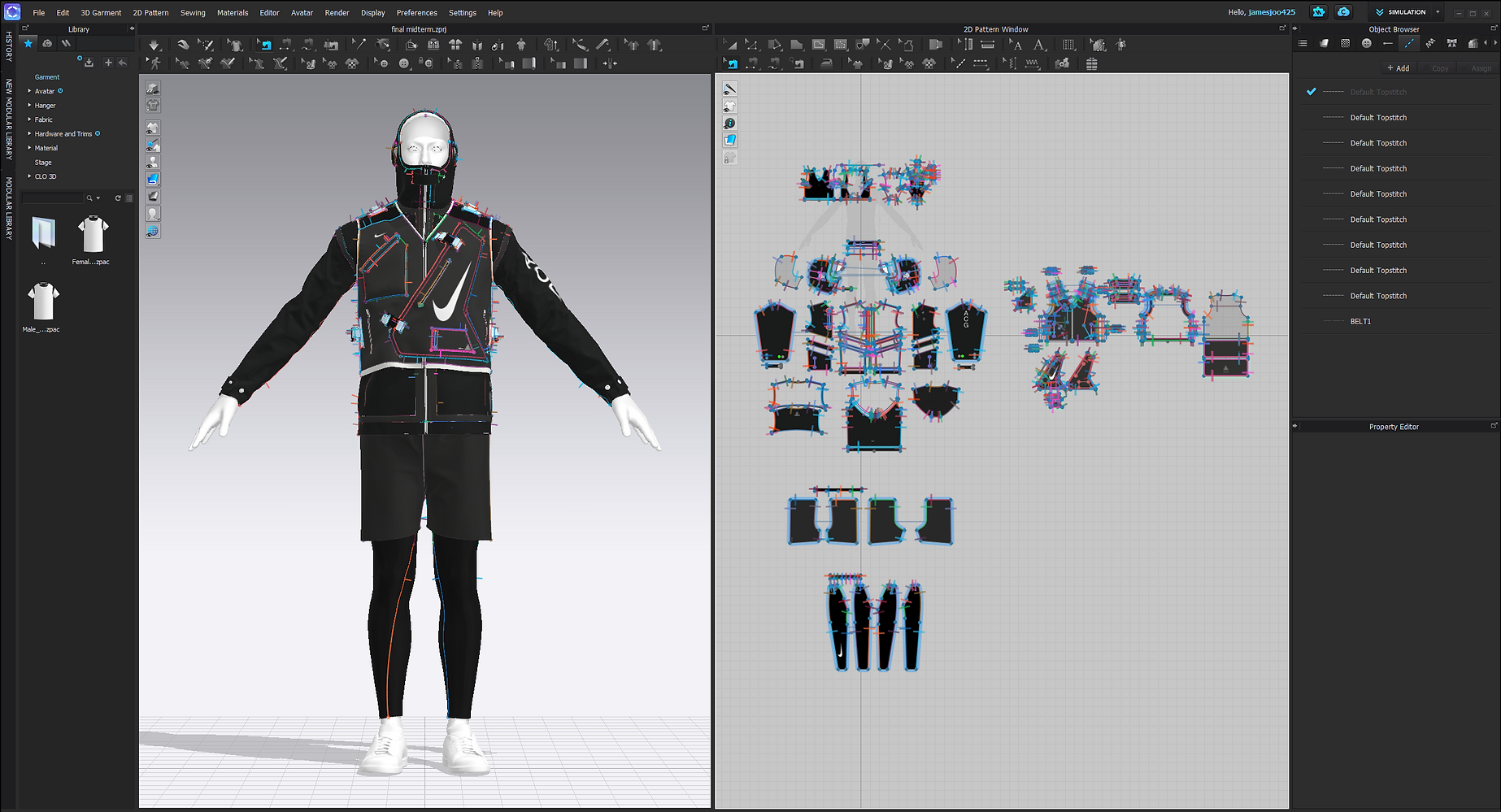Open the Pucker tab in Object Browser
This screenshot has width=1501, height=812.
1429,43
